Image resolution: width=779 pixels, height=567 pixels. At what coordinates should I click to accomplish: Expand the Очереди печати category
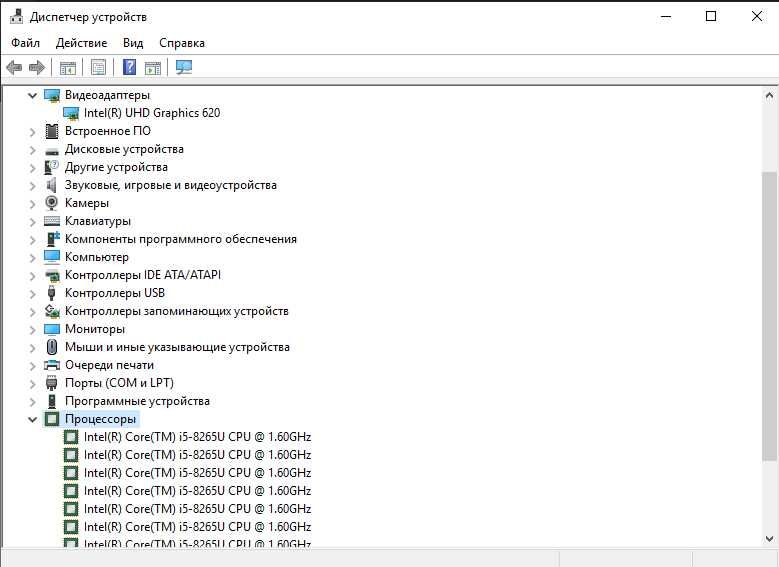(32, 366)
